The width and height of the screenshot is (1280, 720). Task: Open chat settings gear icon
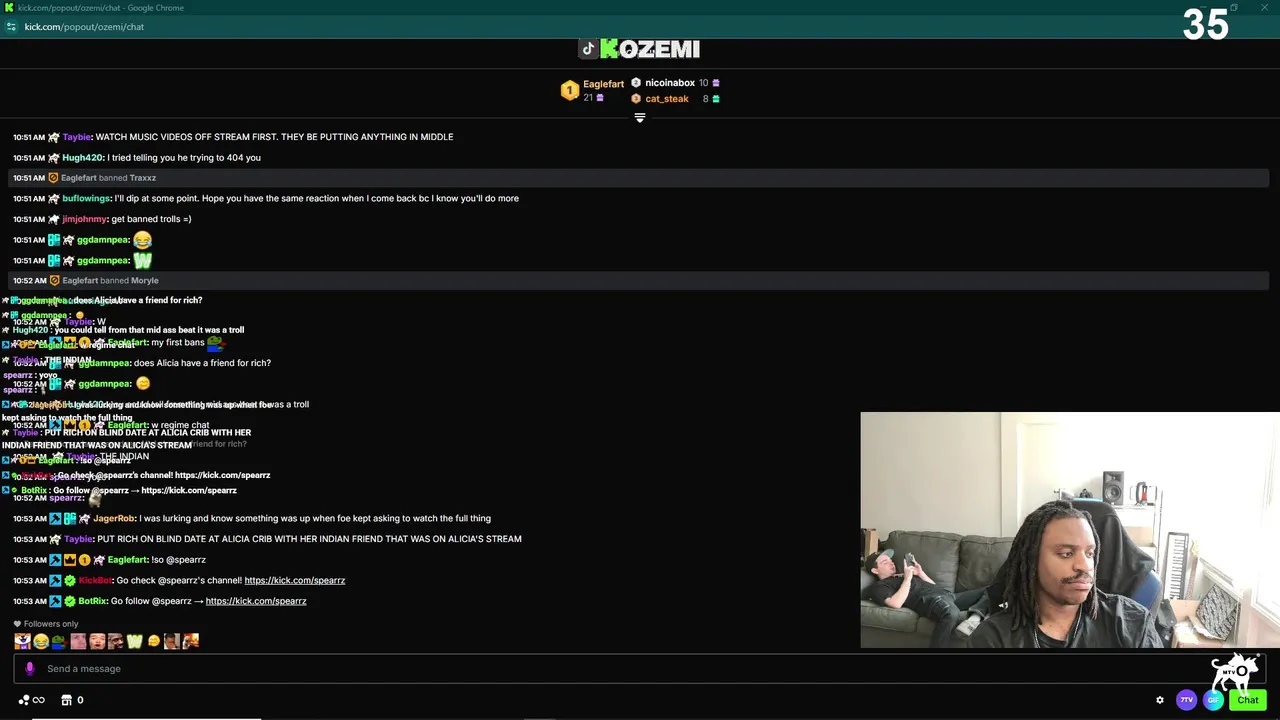1160,700
